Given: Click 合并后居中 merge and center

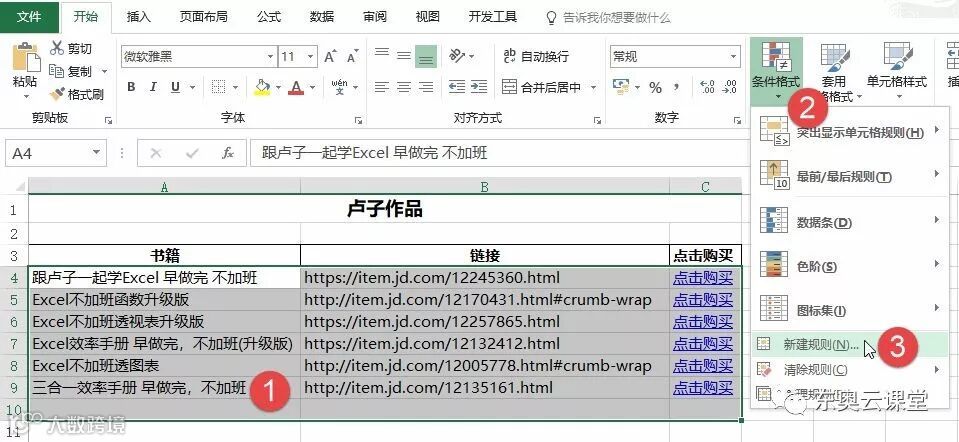Looking at the screenshot, I should [x=541, y=87].
